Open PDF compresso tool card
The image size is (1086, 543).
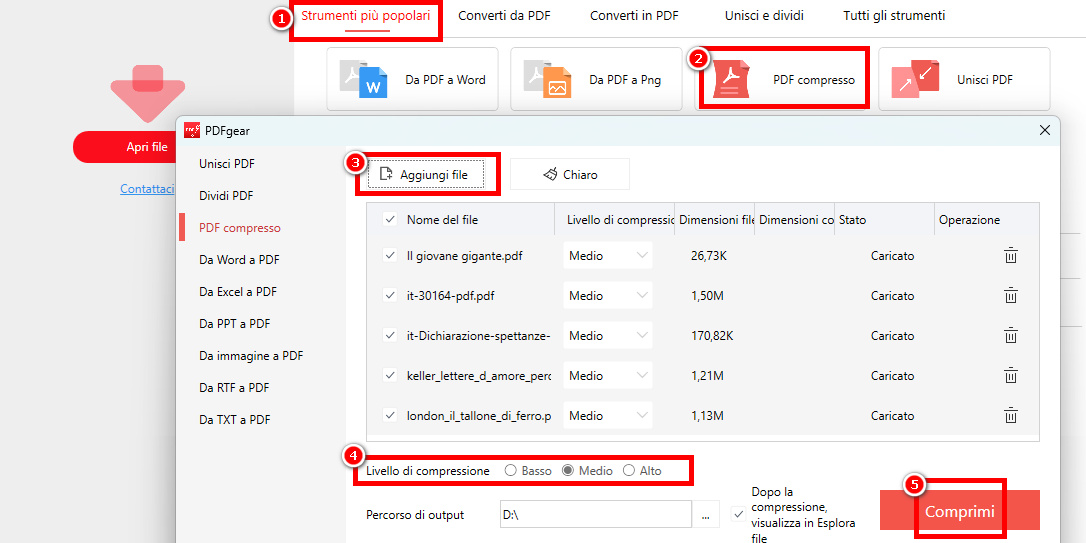781,79
